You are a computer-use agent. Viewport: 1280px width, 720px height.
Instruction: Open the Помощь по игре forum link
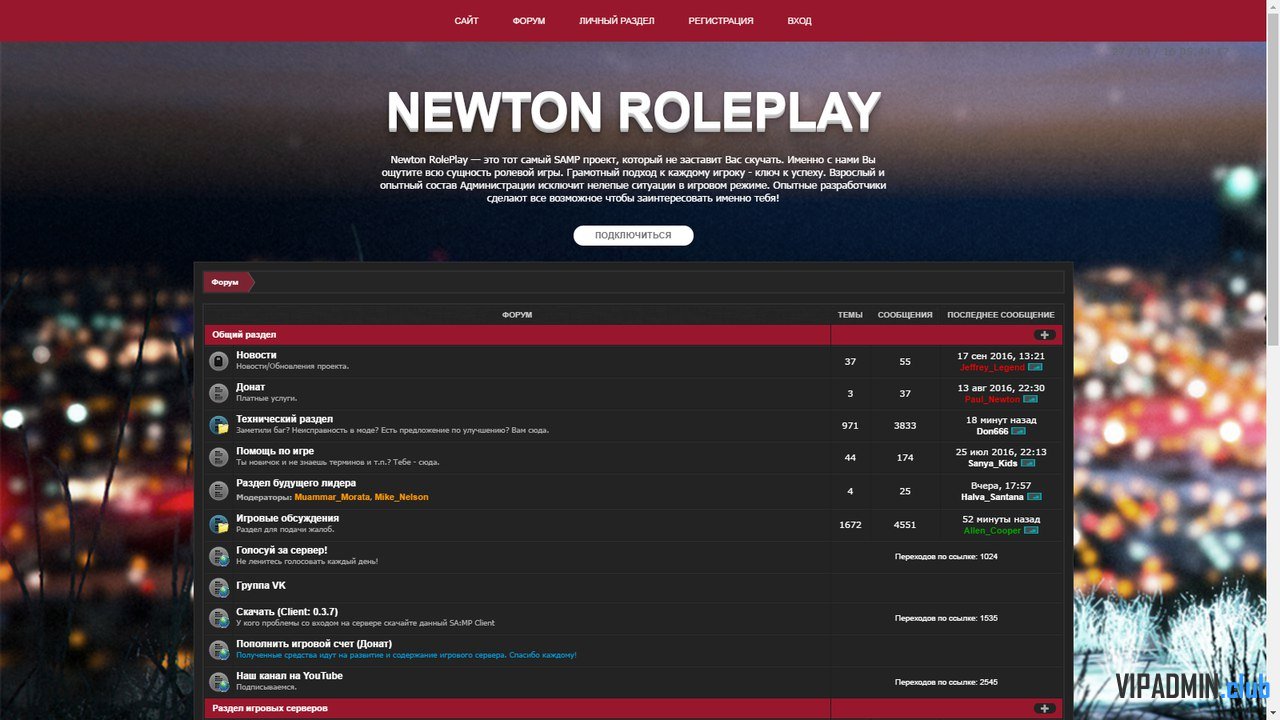275,451
